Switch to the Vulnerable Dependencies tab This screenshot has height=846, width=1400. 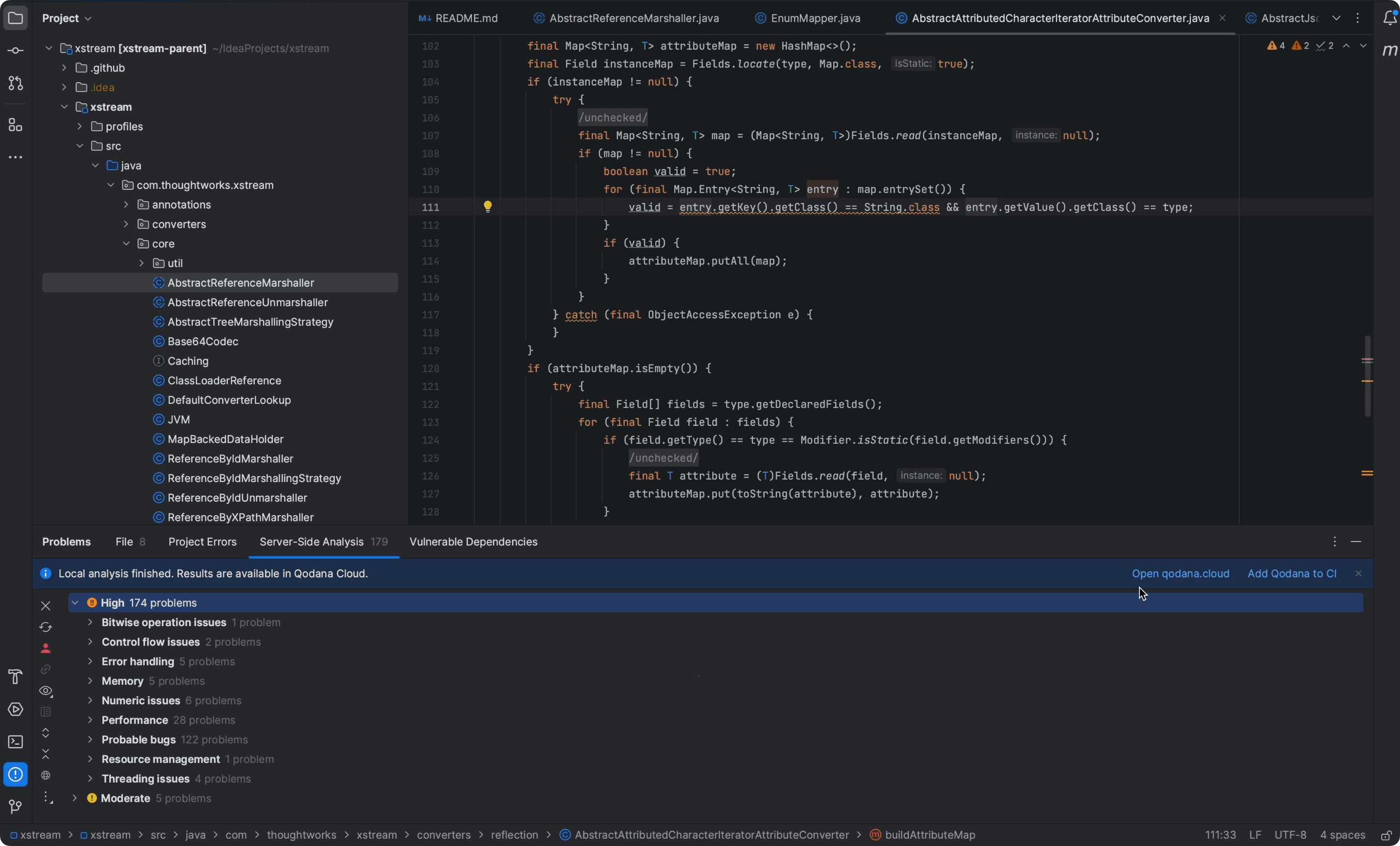click(x=473, y=542)
